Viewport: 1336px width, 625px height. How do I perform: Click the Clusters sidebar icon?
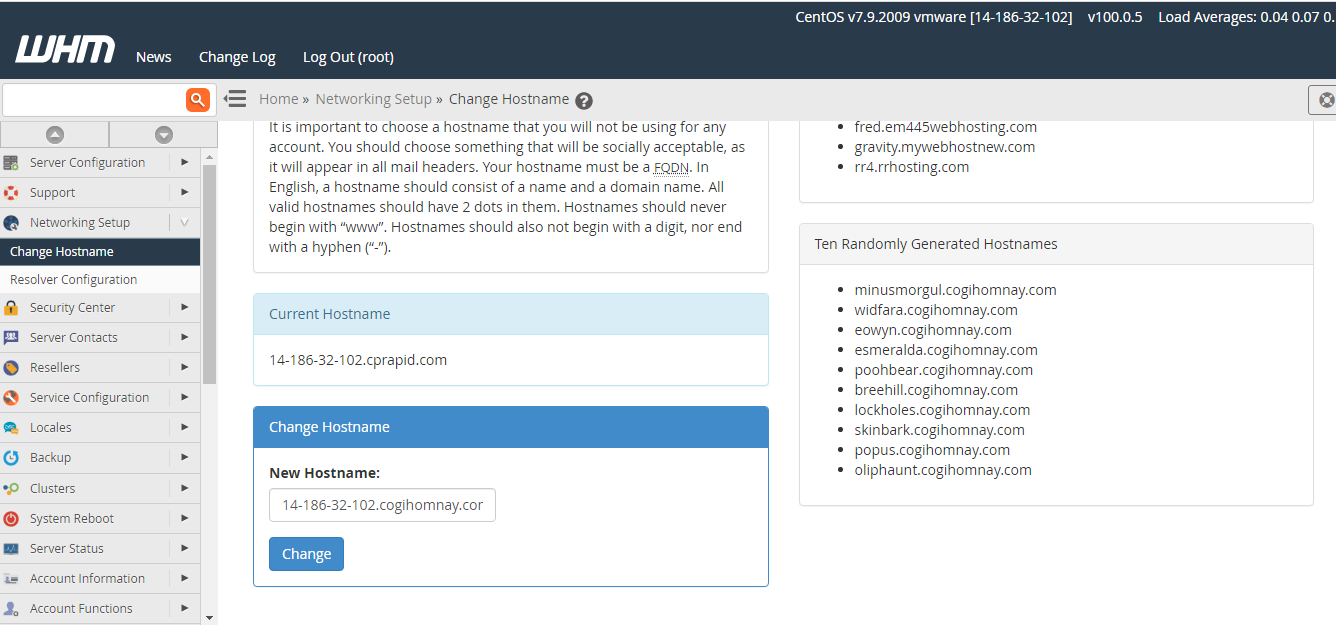[x=11, y=489]
